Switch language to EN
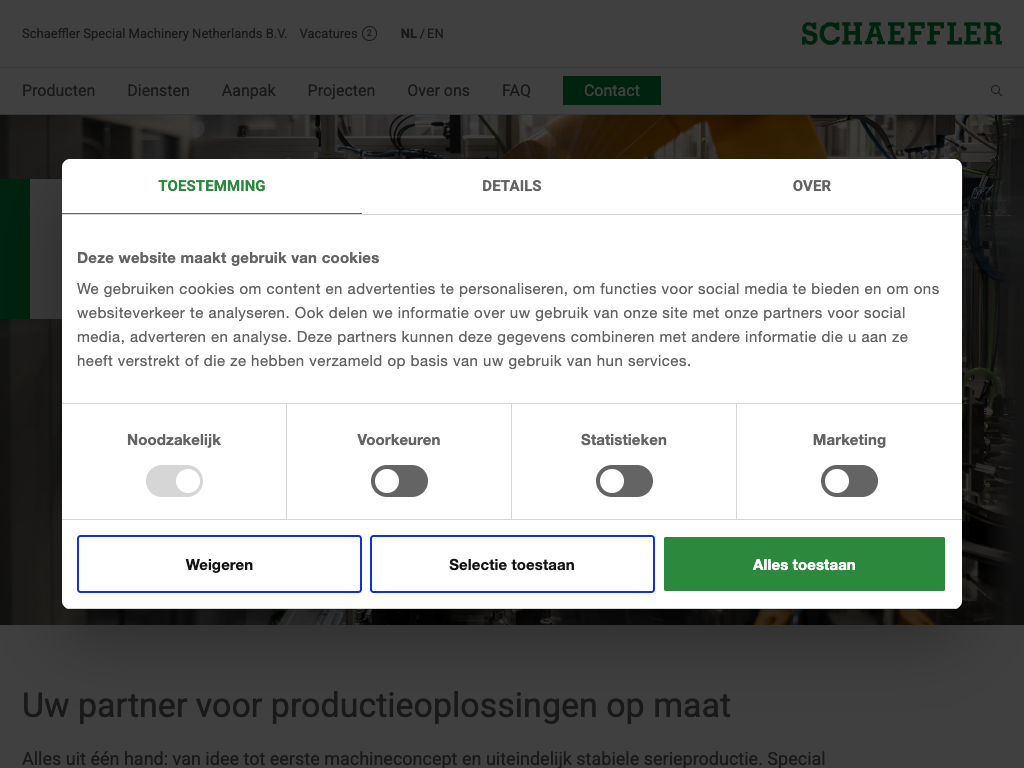1024x768 pixels. [436, 34]
